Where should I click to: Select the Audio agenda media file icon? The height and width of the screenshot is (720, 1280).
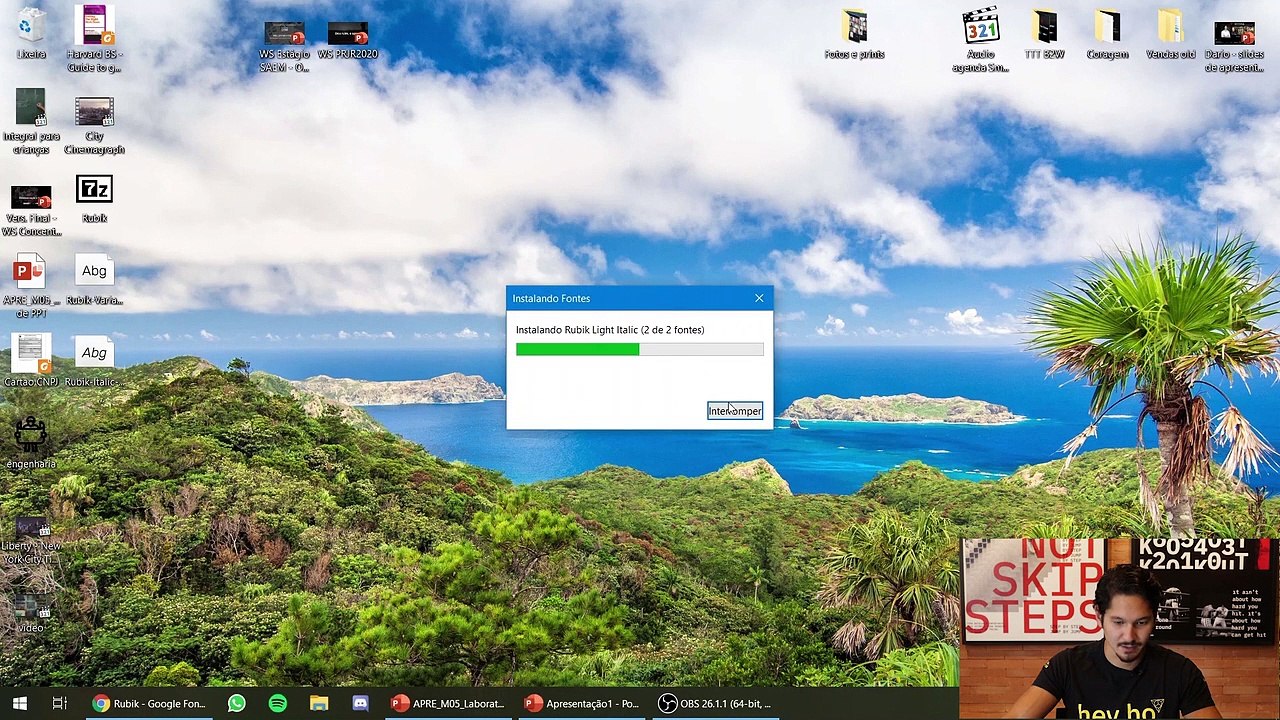981,41
